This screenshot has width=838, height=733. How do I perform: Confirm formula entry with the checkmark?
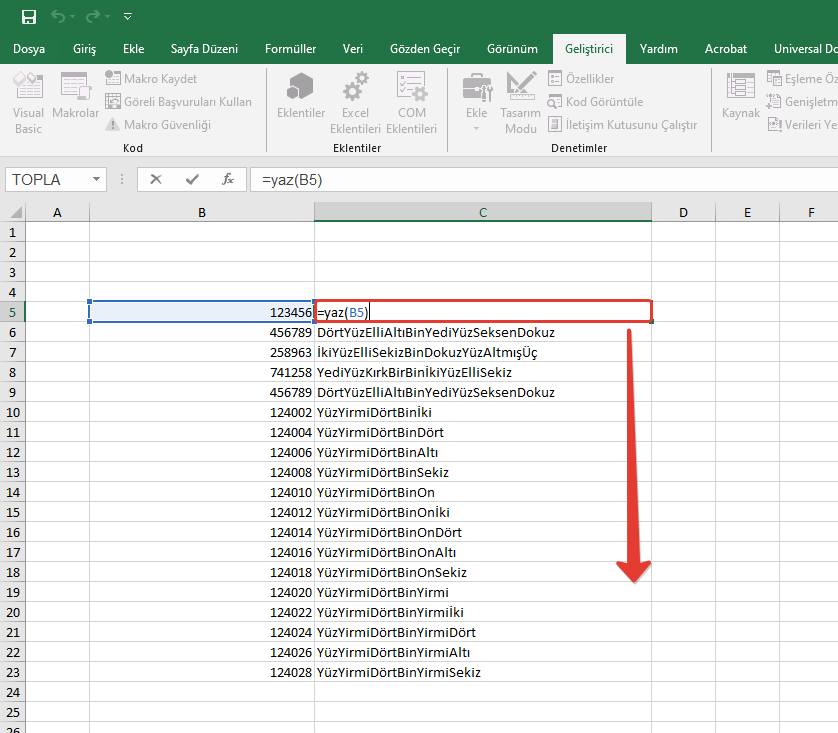coord(192,180)
